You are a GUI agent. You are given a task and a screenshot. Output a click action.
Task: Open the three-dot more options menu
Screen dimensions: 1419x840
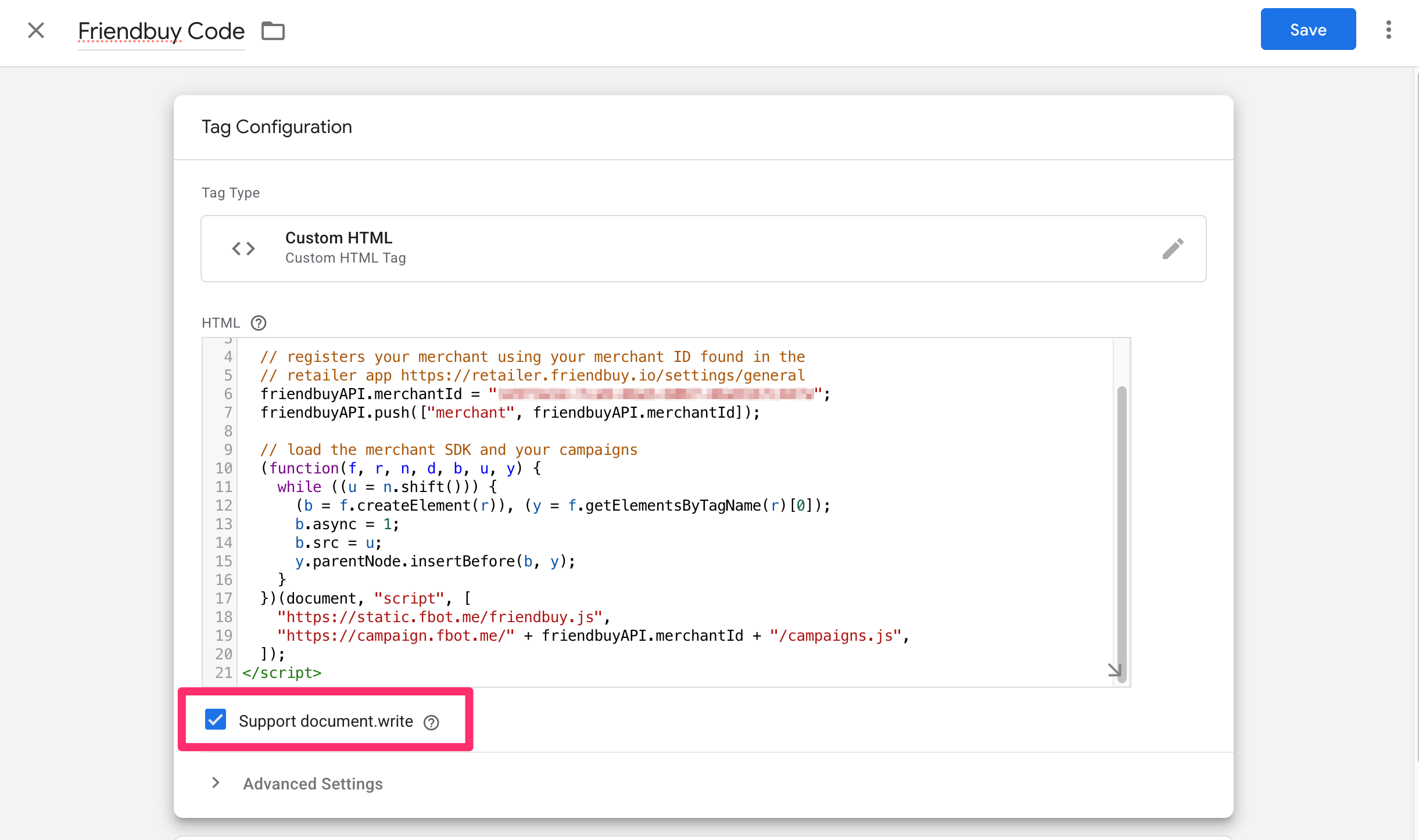coord(1388,30)
